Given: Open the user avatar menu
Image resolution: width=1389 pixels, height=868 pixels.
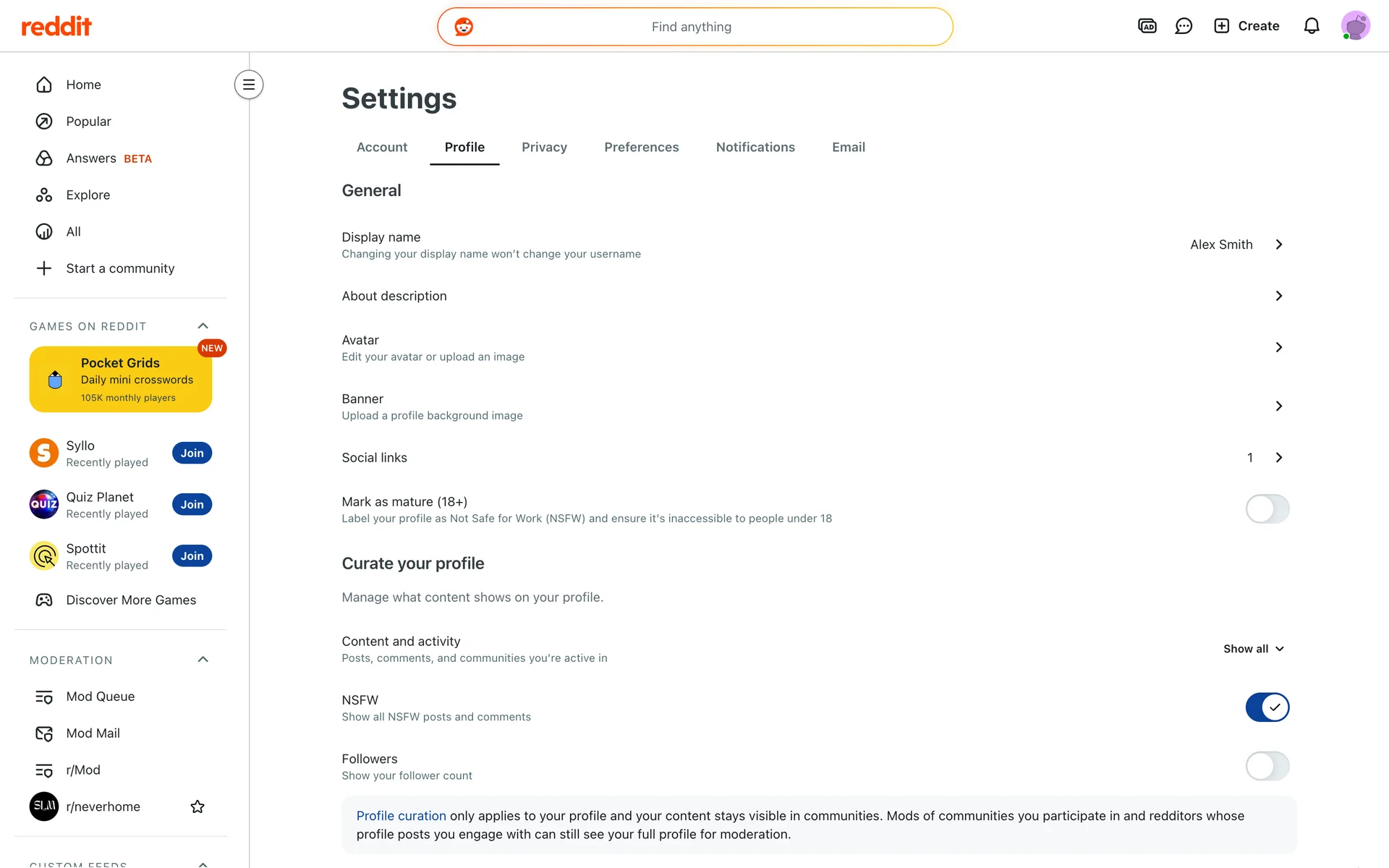Looking at the screenshot, I should [x=1355, y=27].
